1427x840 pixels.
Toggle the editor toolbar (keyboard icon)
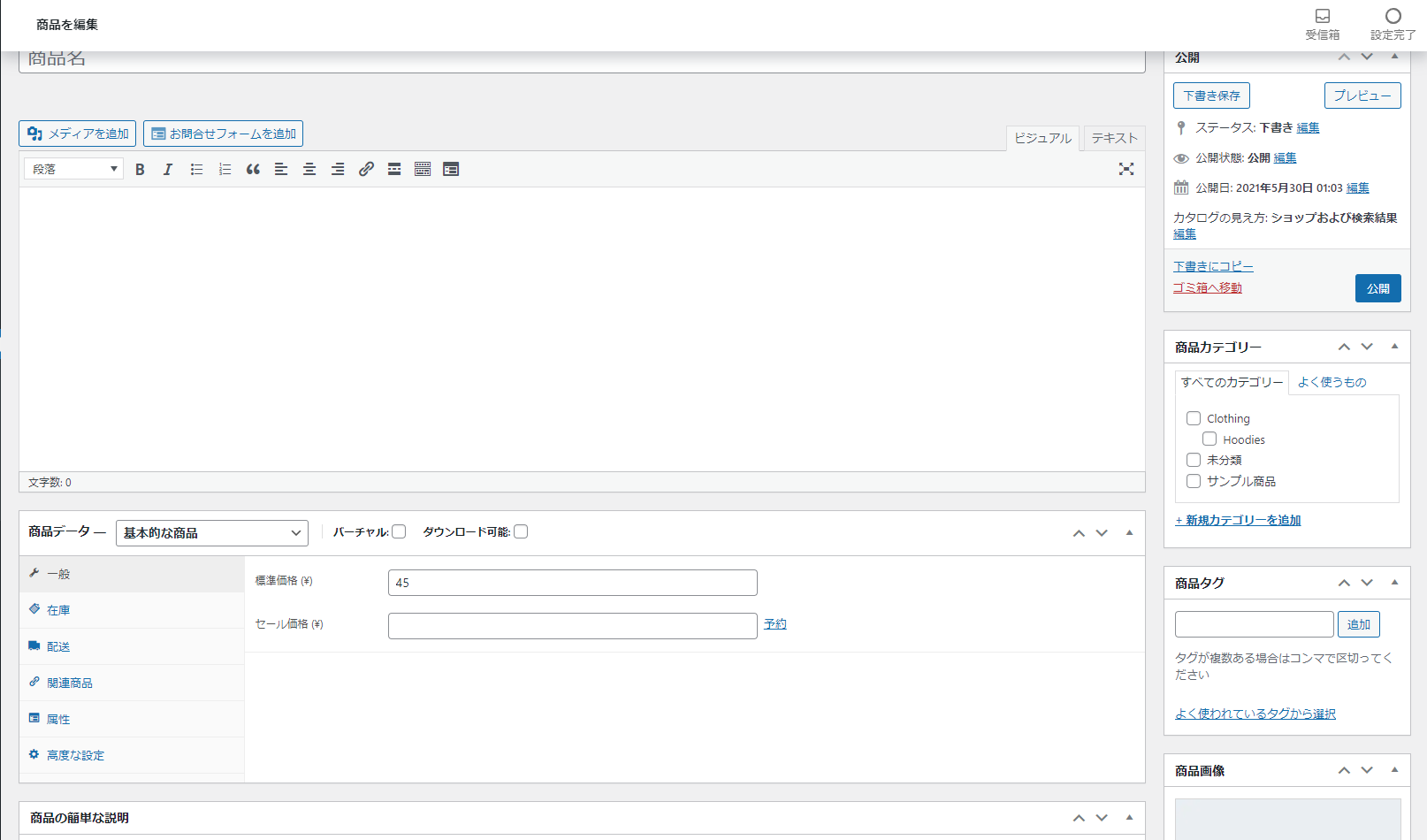[x=423, y=169]
